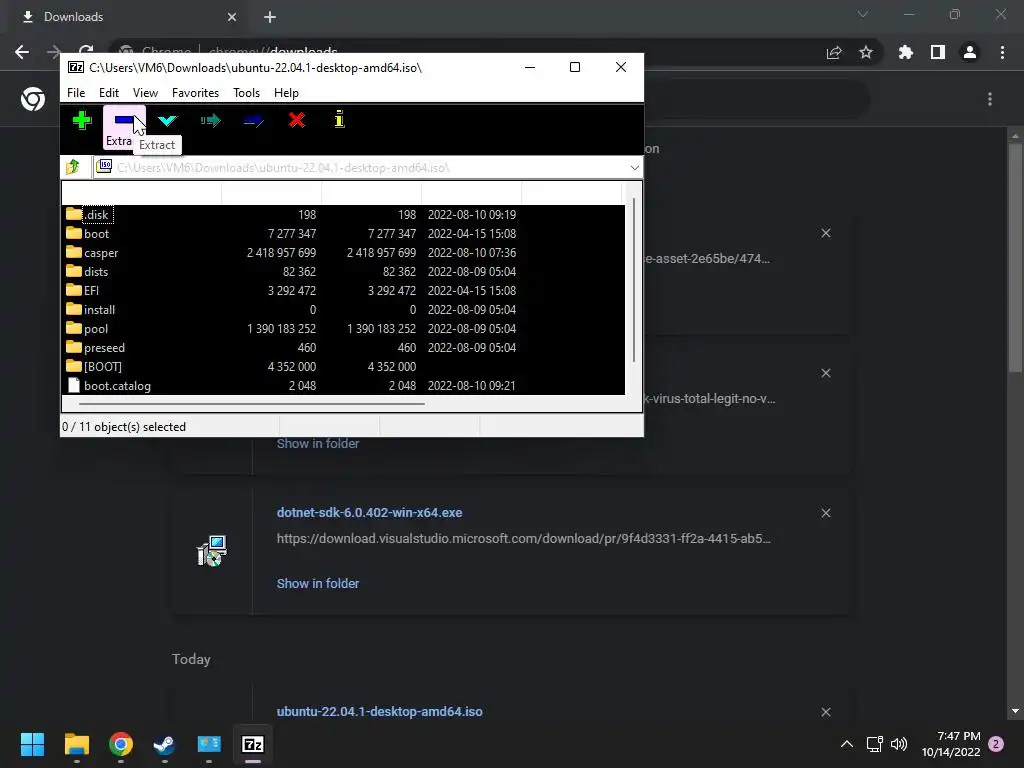
Task: Remove the ubuntu iso download from list
Action: click(825, 712)
